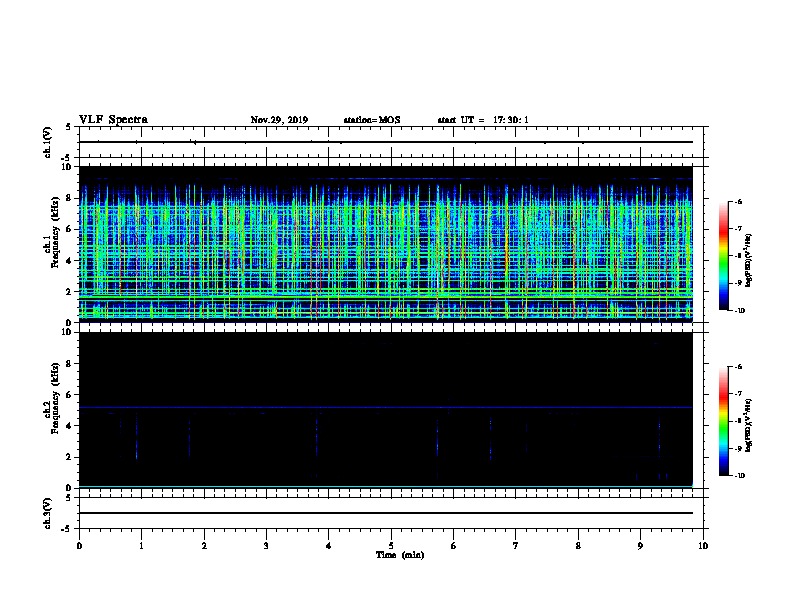The height and width of the screenshot is (612, 792).
Task: Click the "ch.1(V)" waveform axis label
Action: point(47,142)
